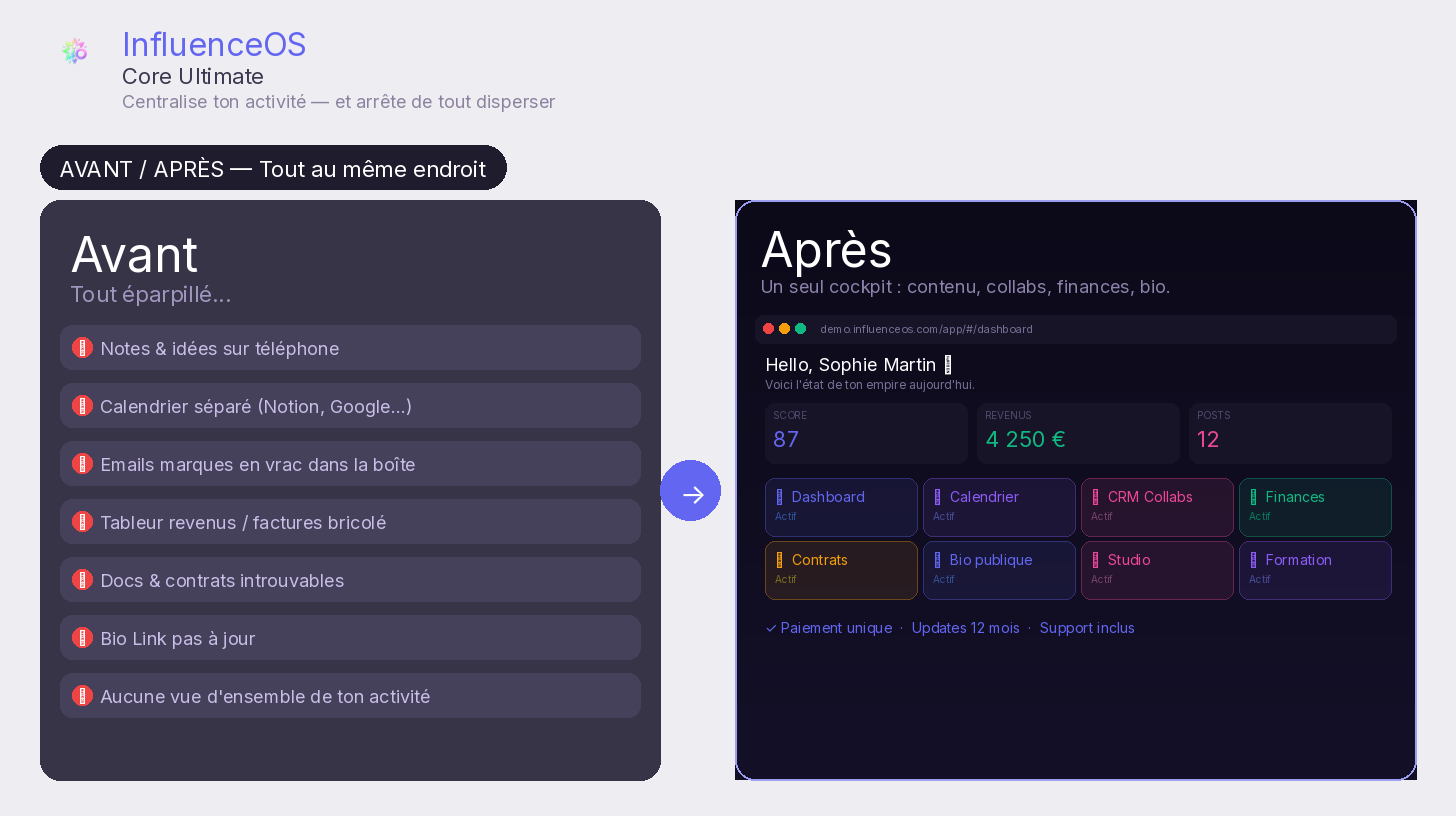Click the AVANT / APRÈS heading pill
This screenshot has height=816, width=1456.
(273, 168)
